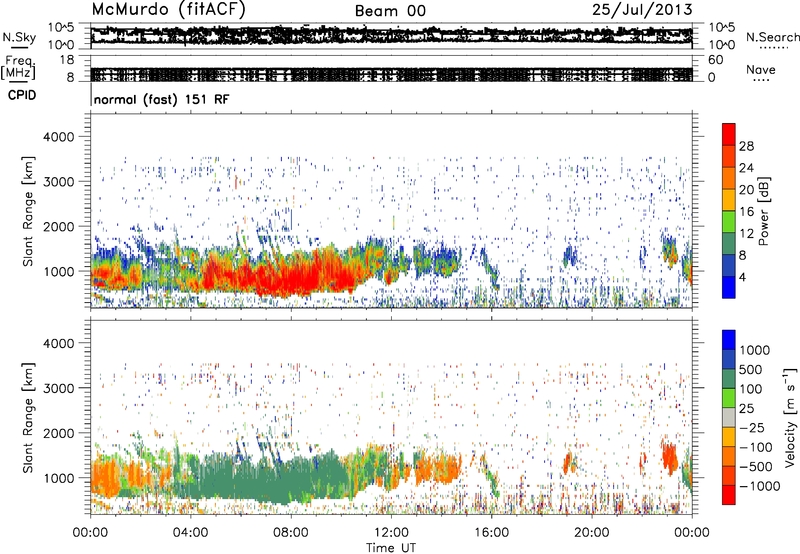The height and width of the screenshot is (554, 800).
Task: Click the noise time-series strip at the top
Action: tap(391, 36)
